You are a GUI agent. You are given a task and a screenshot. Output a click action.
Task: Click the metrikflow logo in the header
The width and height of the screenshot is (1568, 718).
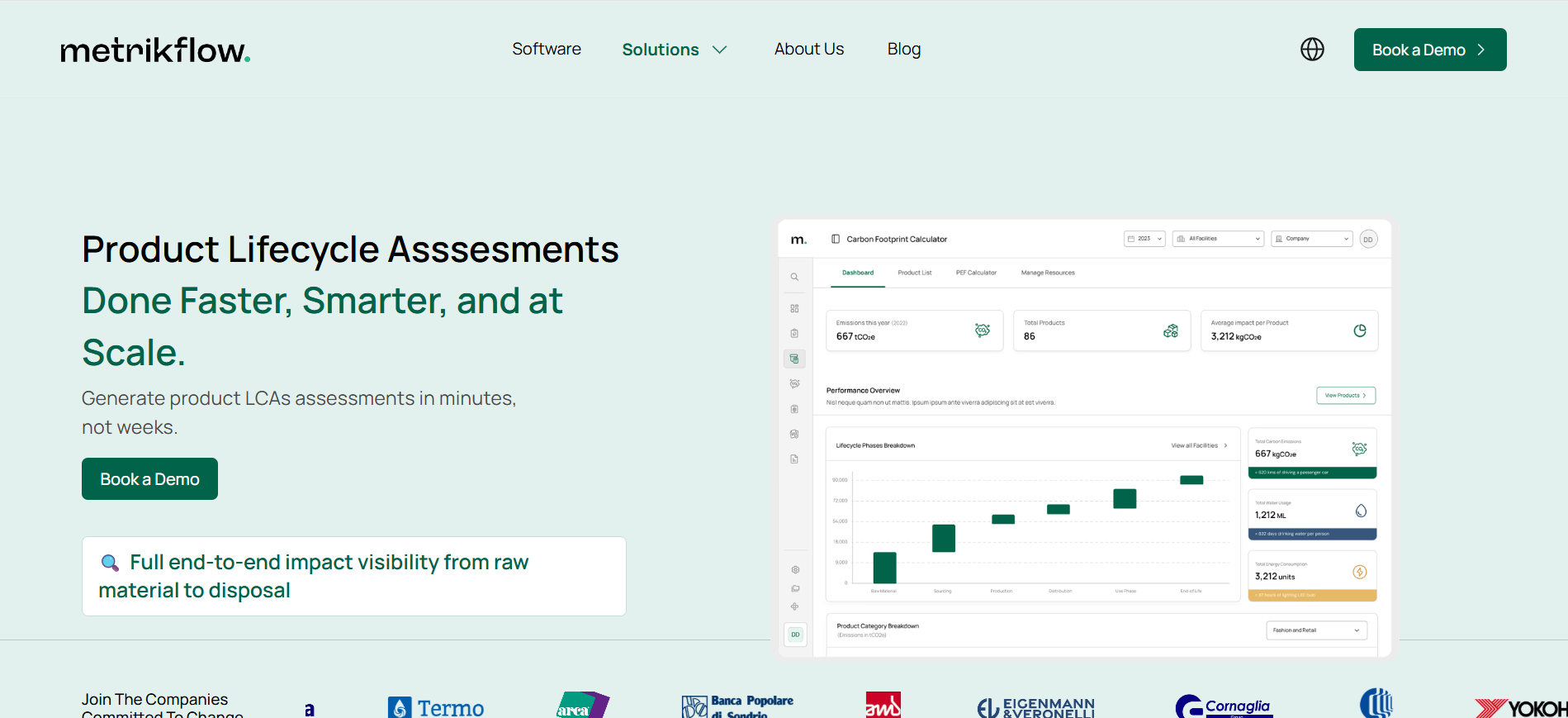pyautogui.click(x=155, y=50)
